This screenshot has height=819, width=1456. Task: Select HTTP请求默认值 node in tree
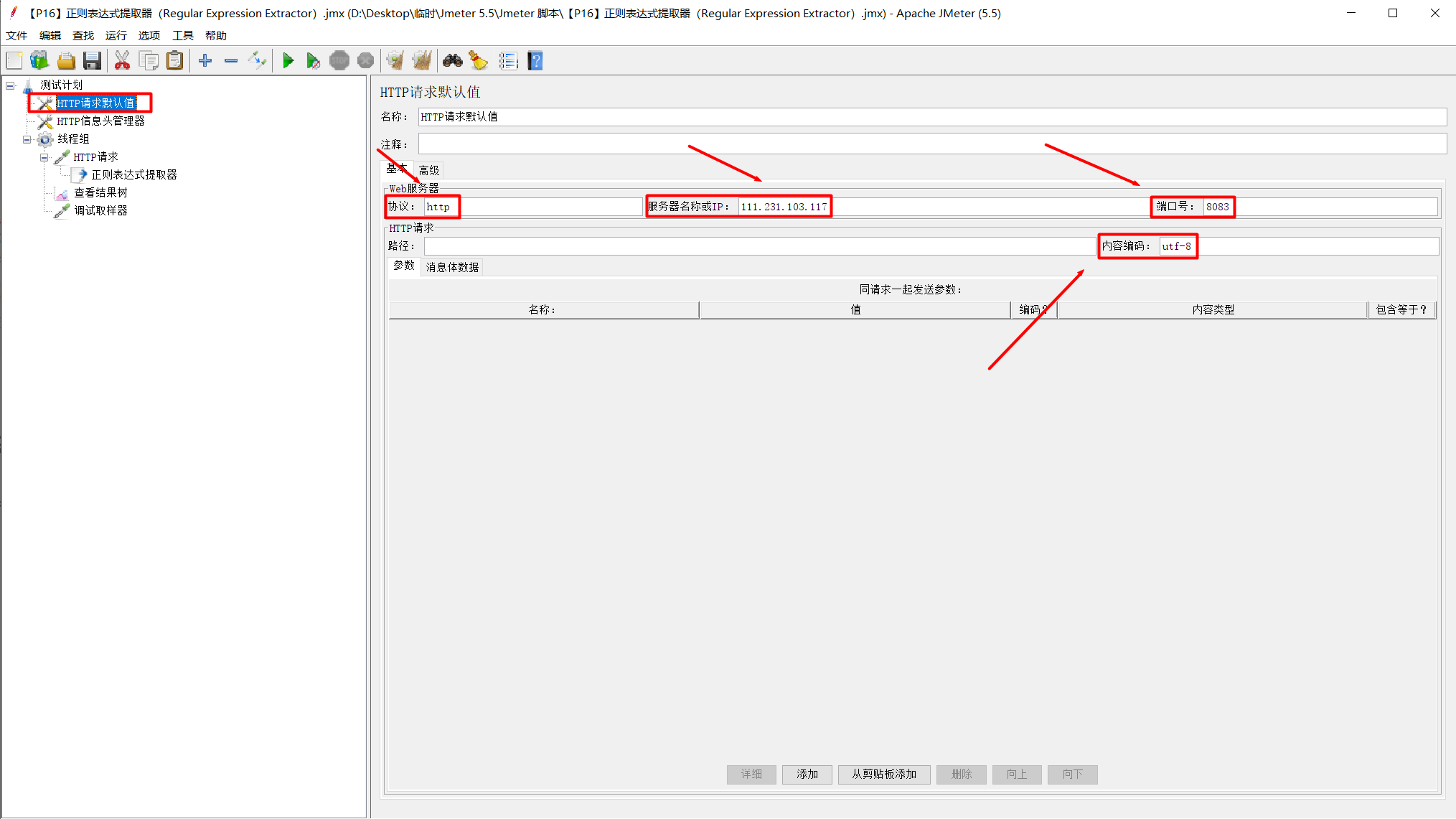coord(96,103)
